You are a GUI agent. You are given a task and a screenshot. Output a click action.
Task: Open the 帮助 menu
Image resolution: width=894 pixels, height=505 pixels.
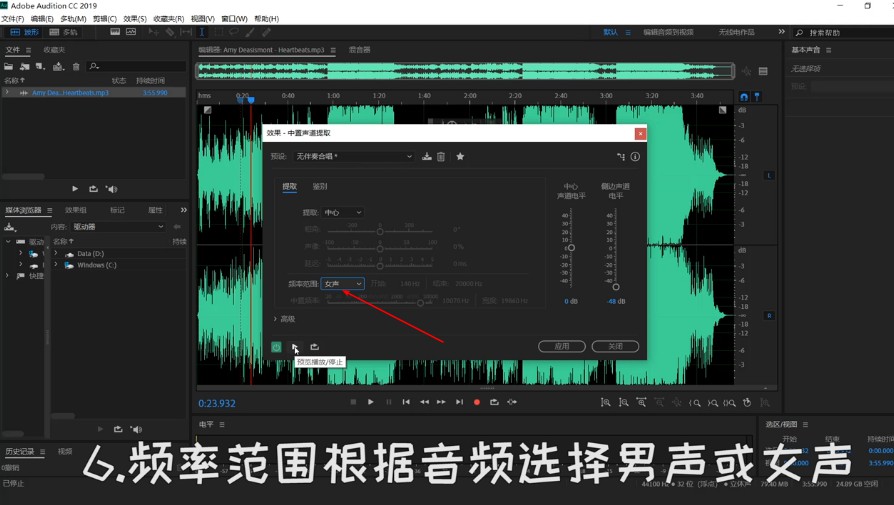point(266,19)
